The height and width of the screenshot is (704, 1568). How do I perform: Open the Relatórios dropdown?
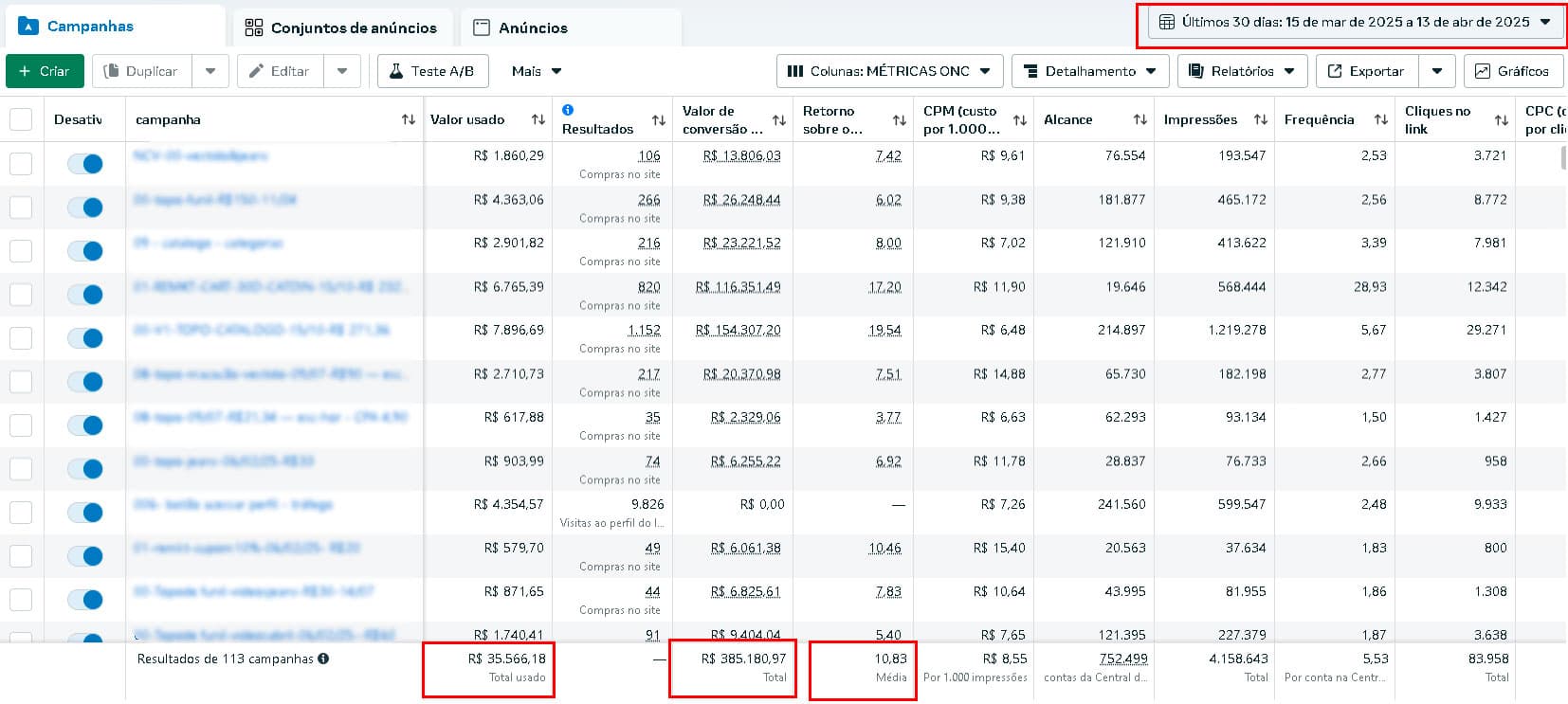coord(1243,71)
